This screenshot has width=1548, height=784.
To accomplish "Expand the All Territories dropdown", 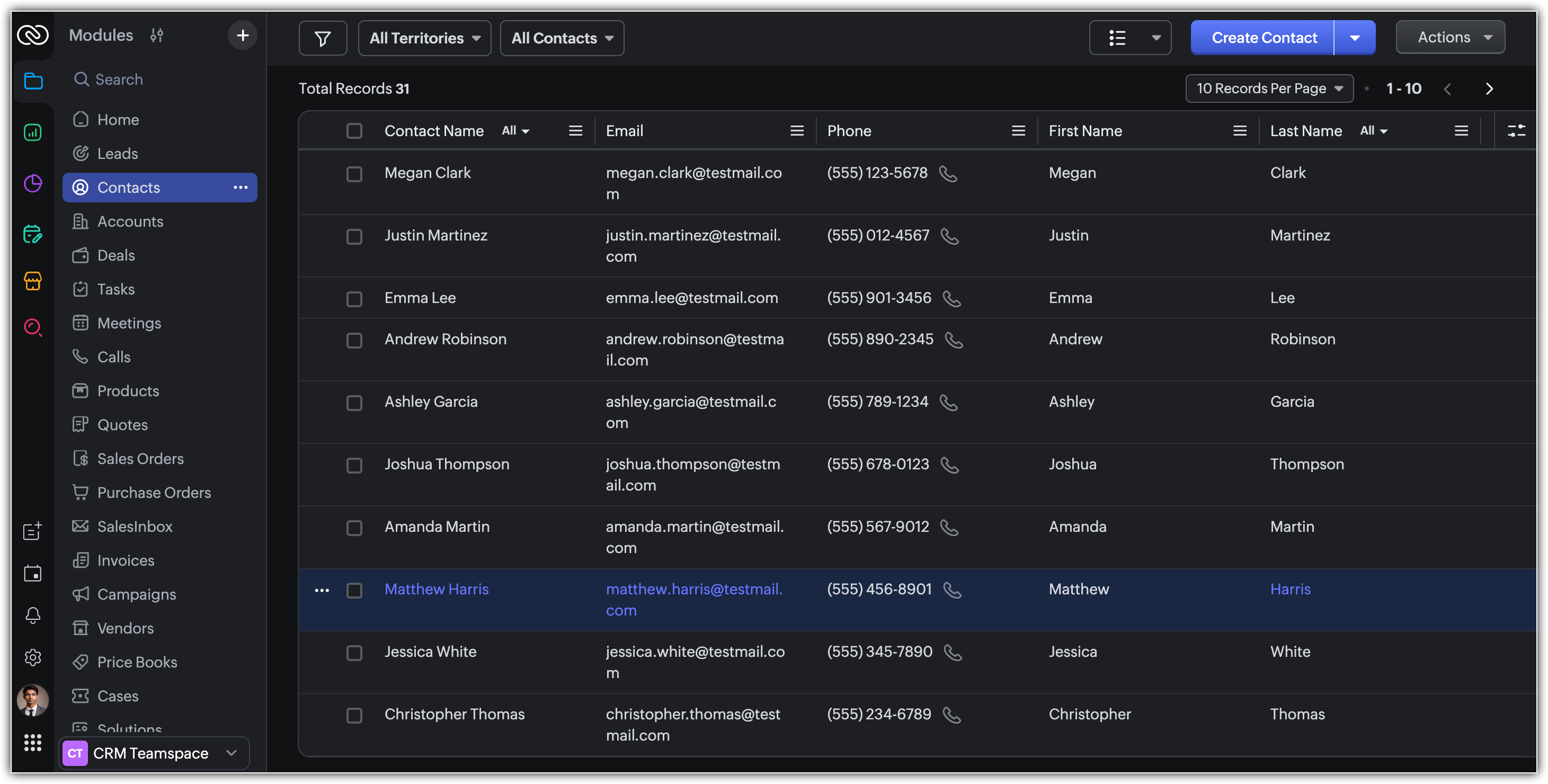I will click(x=424, y=39).
